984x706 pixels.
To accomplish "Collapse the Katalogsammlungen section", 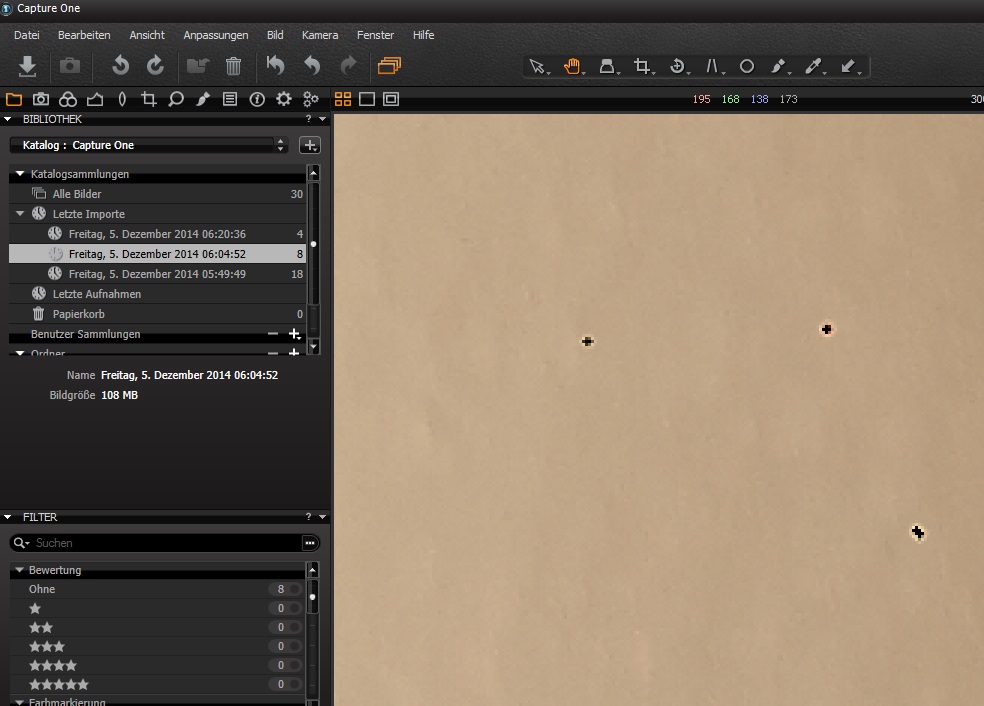I will click(x=20, y=174).
